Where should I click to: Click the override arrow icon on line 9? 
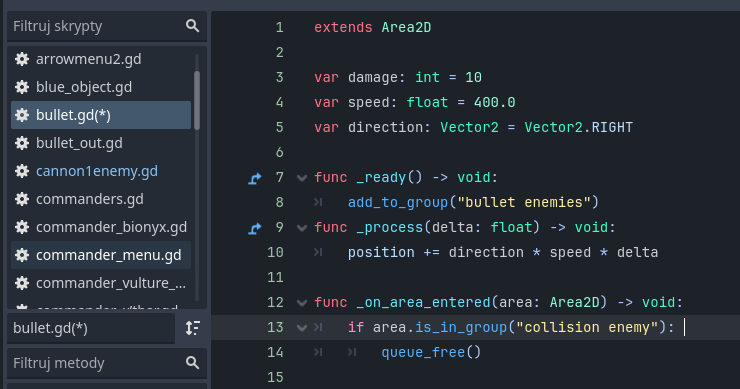255,228
